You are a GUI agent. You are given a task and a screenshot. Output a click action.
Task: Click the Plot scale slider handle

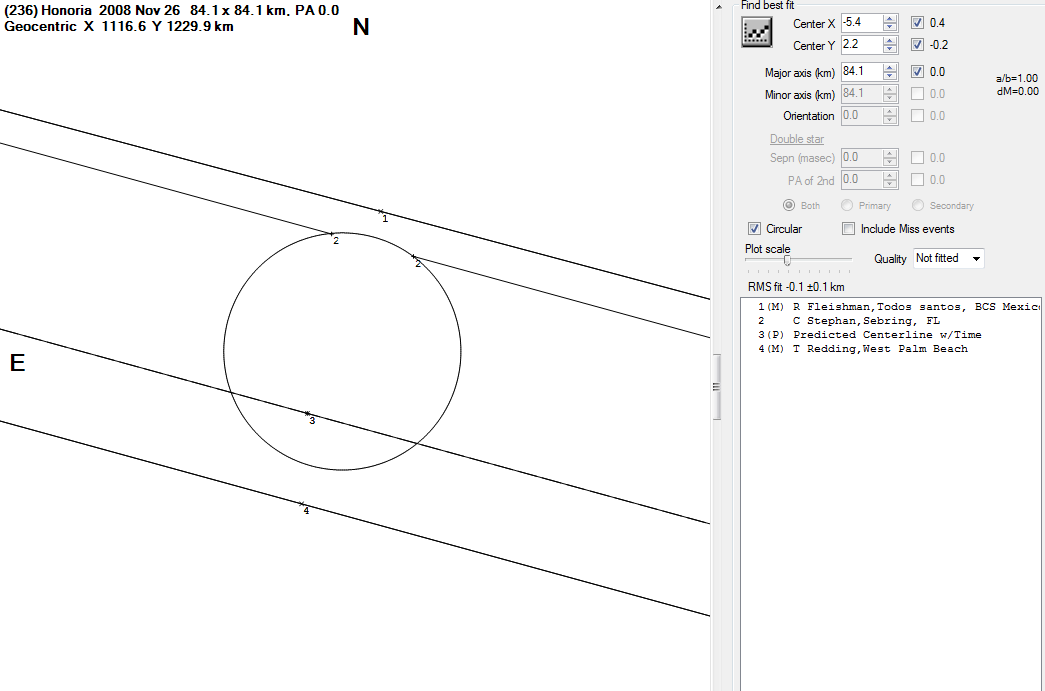click(788, 260)
